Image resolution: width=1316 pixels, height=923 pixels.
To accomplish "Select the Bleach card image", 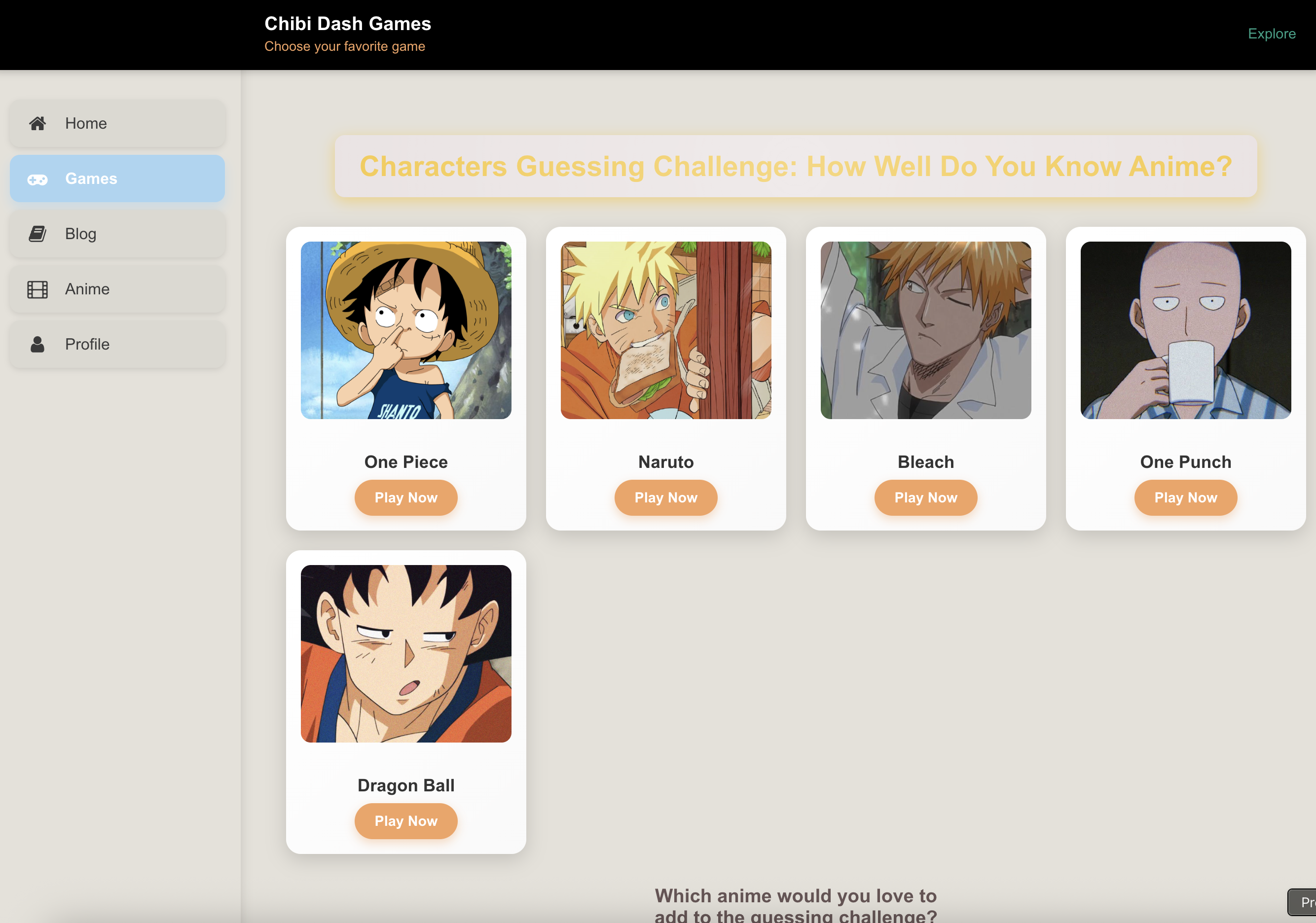I will coord(925,330).
